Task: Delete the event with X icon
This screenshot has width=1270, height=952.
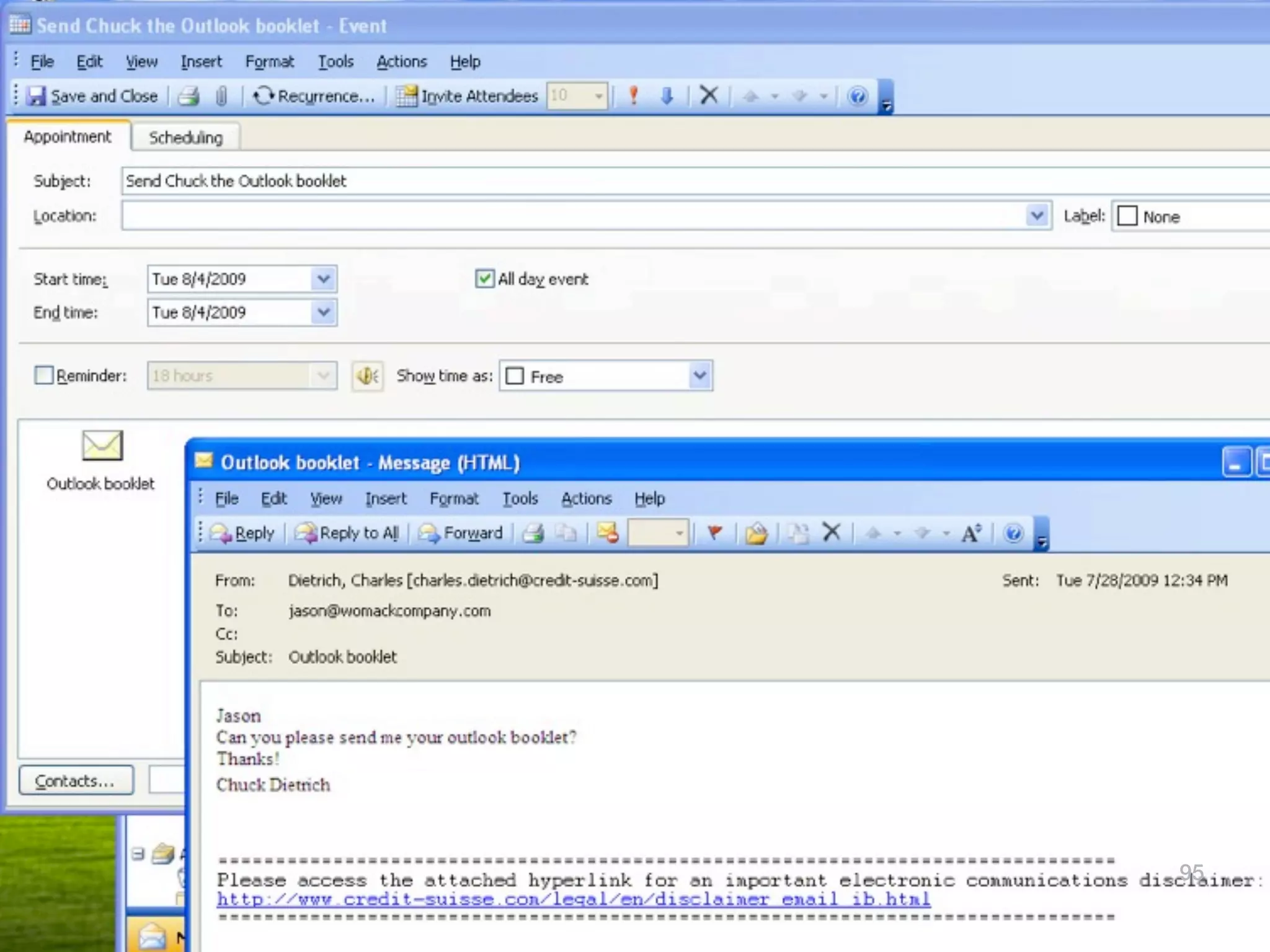Action: click(708, 95)
